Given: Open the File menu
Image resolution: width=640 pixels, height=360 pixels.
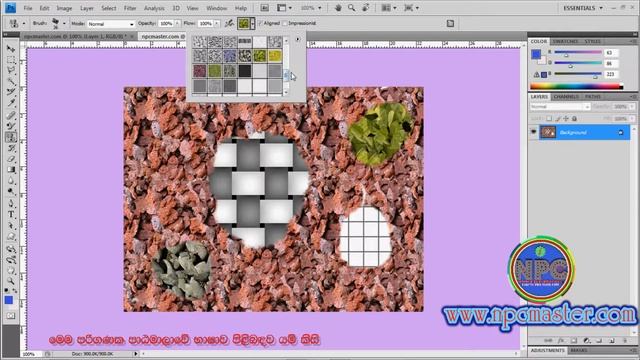Looking at the screenshot, I should click(28, 8).
